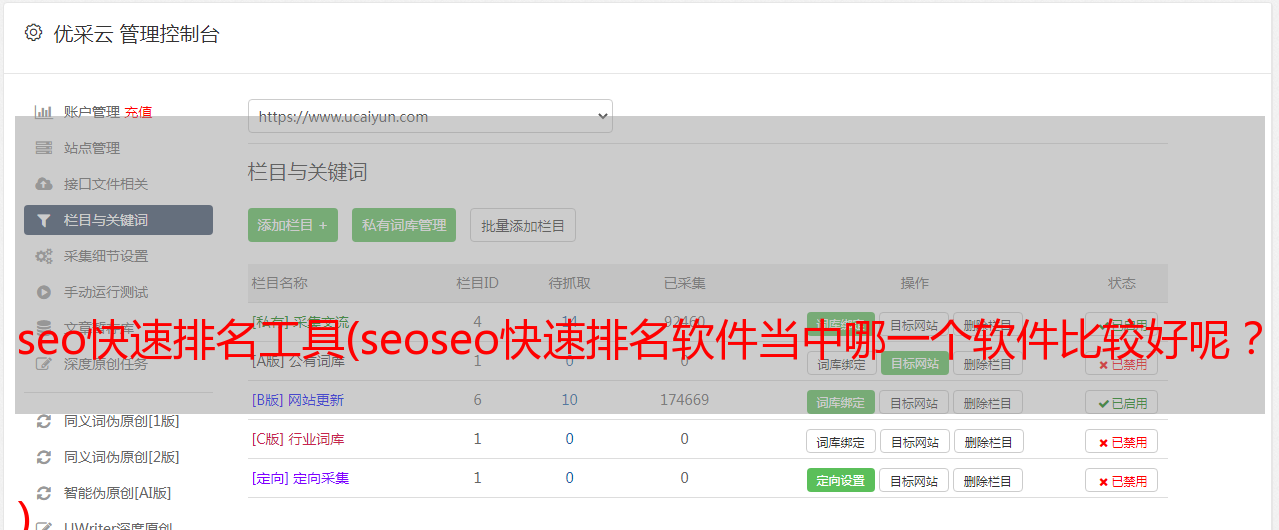
Task: Click the gears icon beside 采集细节设置
Action: click(x=43, y=256)
